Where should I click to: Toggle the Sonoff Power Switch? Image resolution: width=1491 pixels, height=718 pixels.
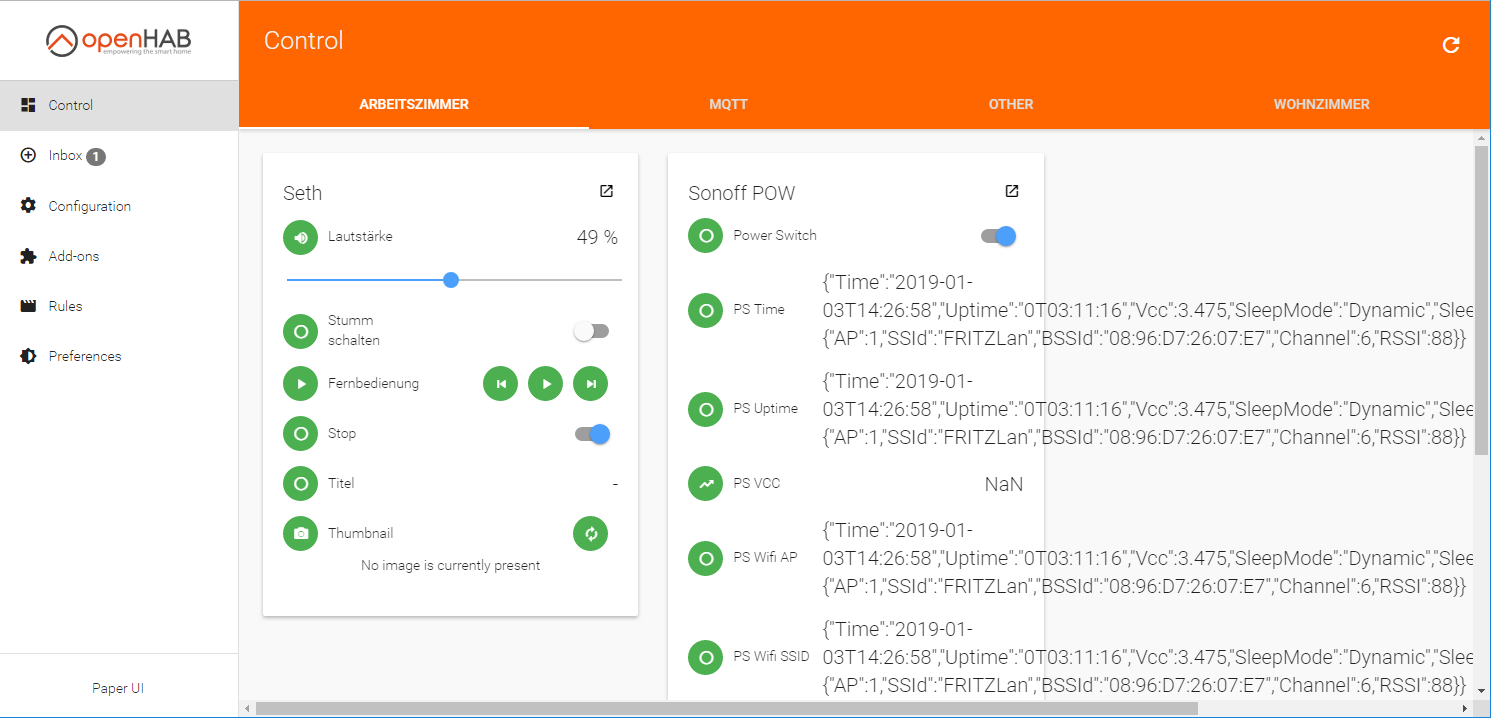998,236
